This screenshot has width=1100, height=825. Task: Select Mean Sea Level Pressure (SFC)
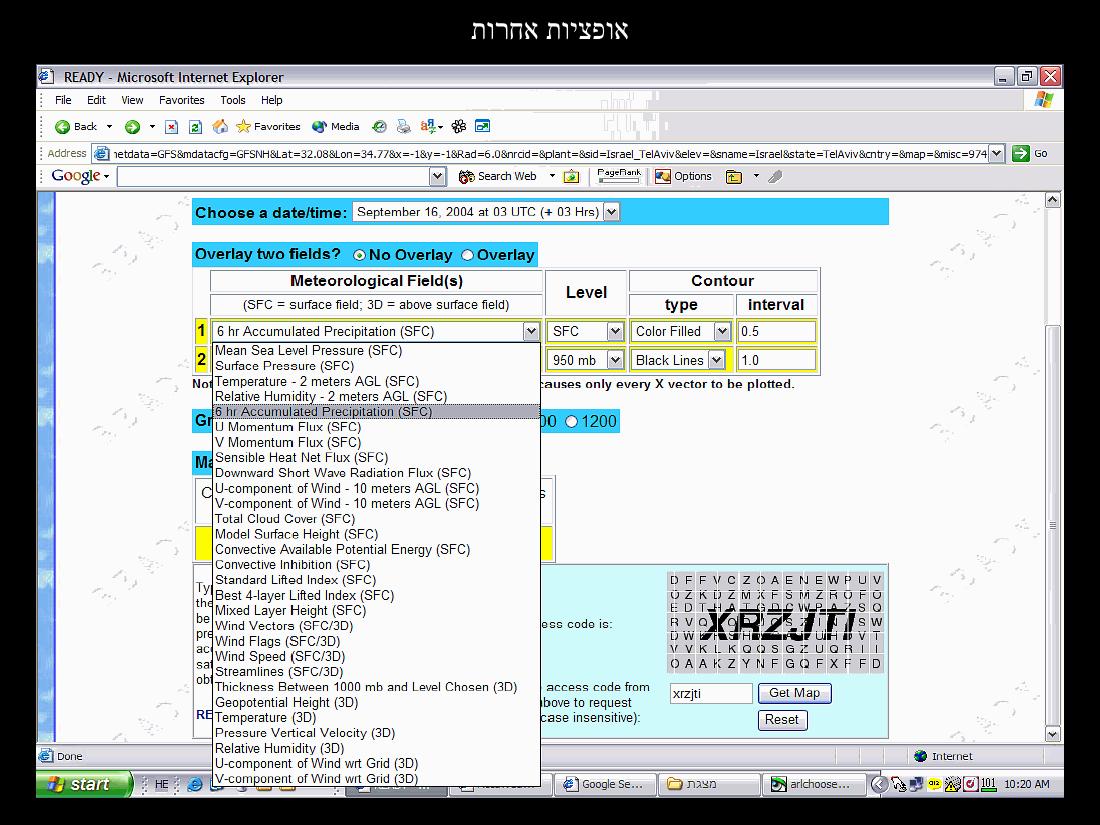[x=376, y=351]
